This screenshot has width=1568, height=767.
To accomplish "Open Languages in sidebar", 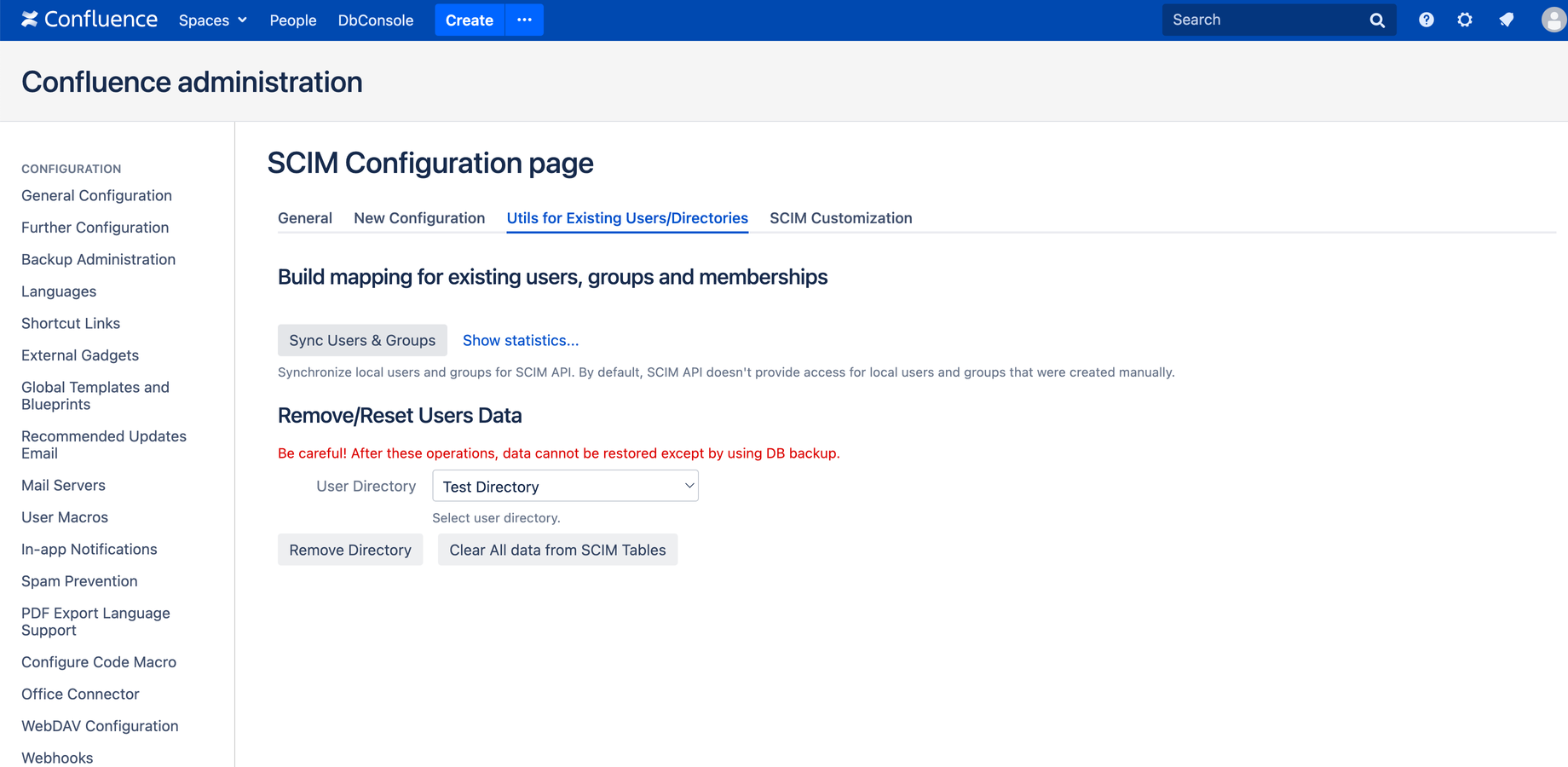I will point(59,291).
